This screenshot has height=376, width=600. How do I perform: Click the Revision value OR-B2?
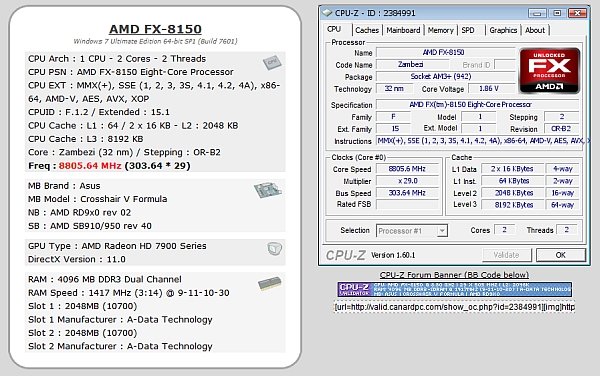tap(561, 129)
